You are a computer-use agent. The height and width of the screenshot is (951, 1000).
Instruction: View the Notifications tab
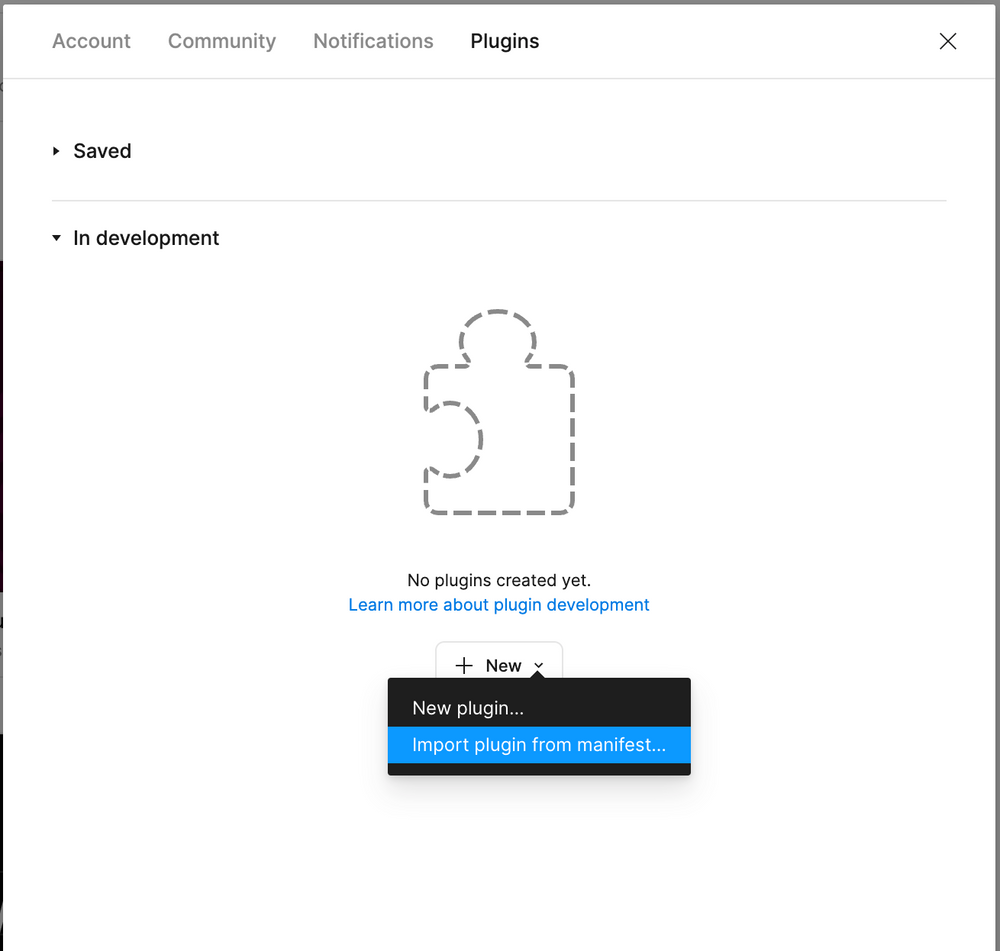(372, 41)
